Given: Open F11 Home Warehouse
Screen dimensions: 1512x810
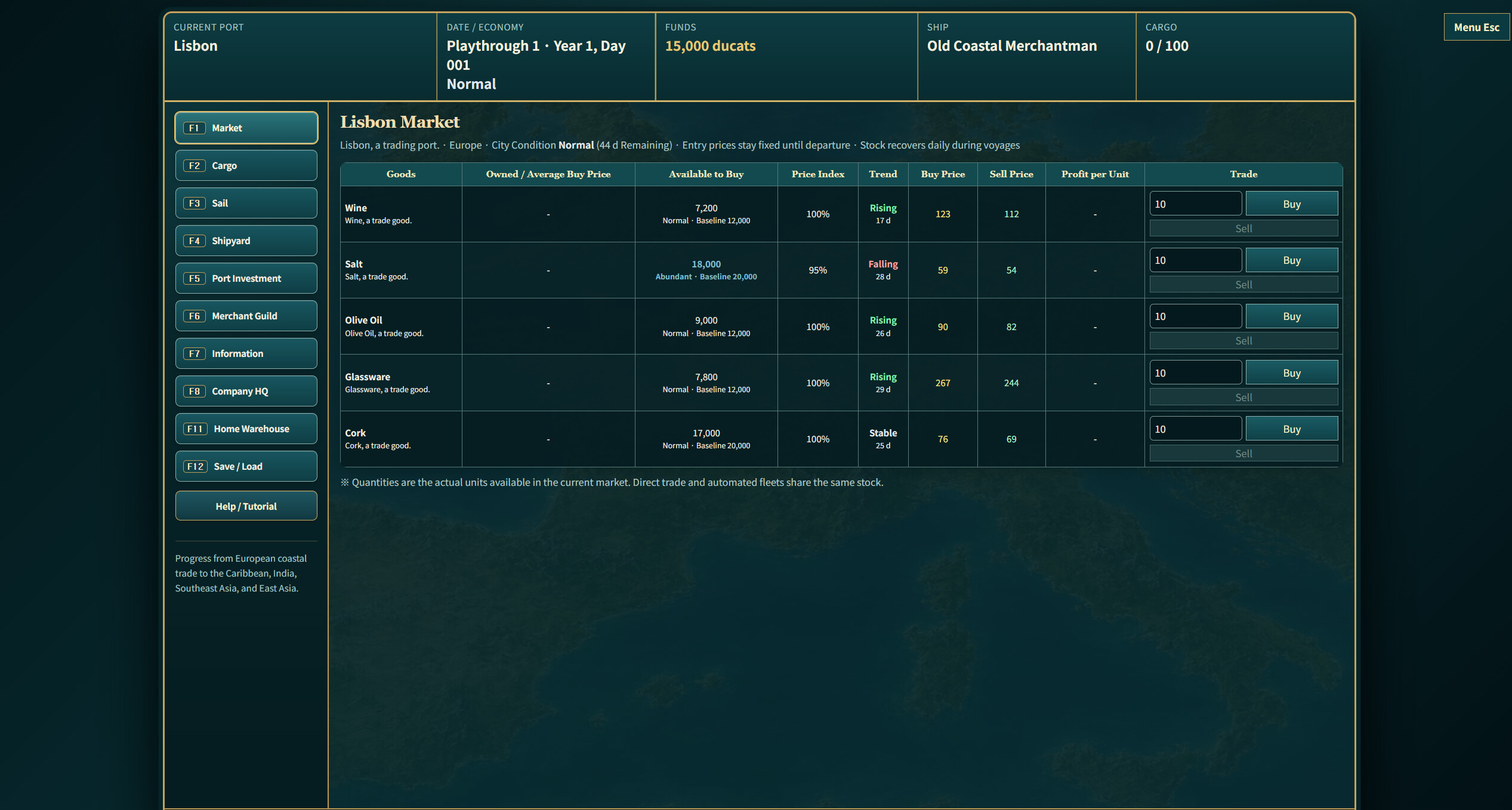Looking at the screenshot, I should [246, 429].
